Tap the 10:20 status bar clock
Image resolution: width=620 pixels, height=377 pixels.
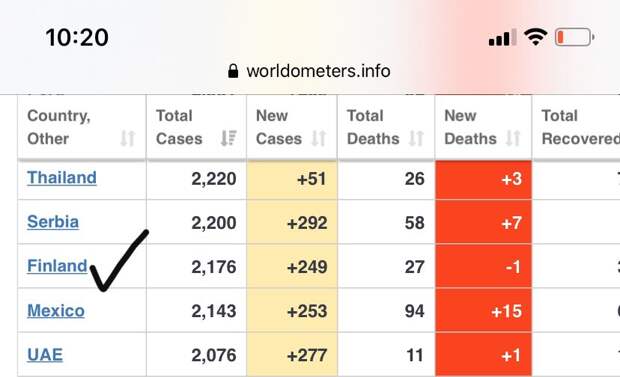(77, 38)
